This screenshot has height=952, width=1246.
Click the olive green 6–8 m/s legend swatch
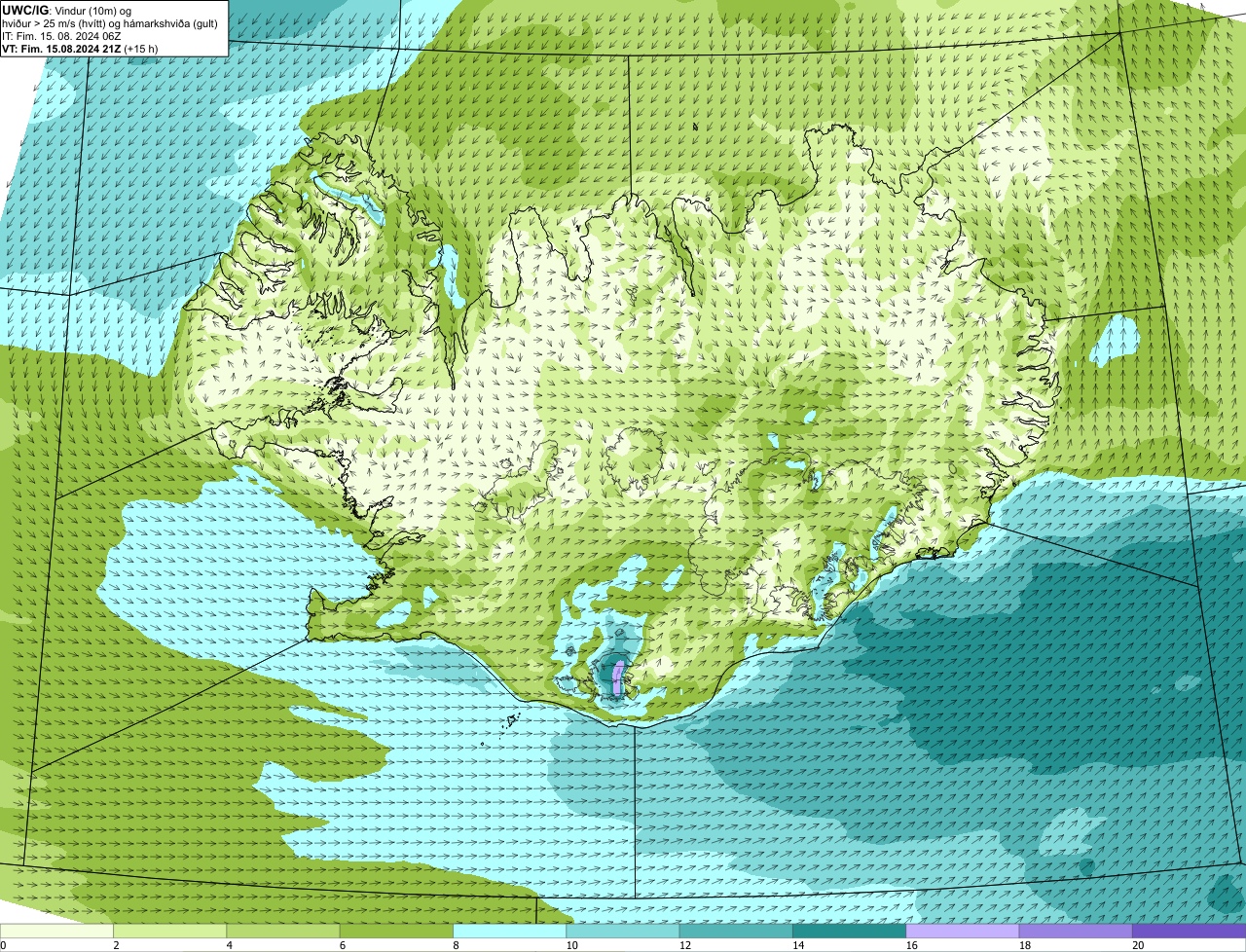point(396,931)
